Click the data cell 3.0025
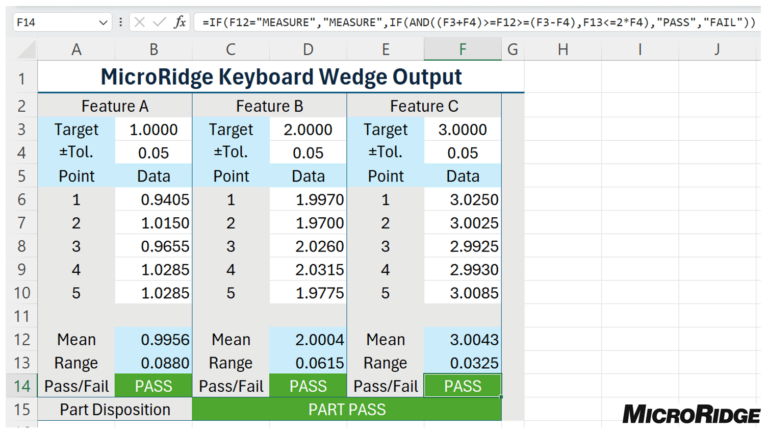 (x=463, y=223)
